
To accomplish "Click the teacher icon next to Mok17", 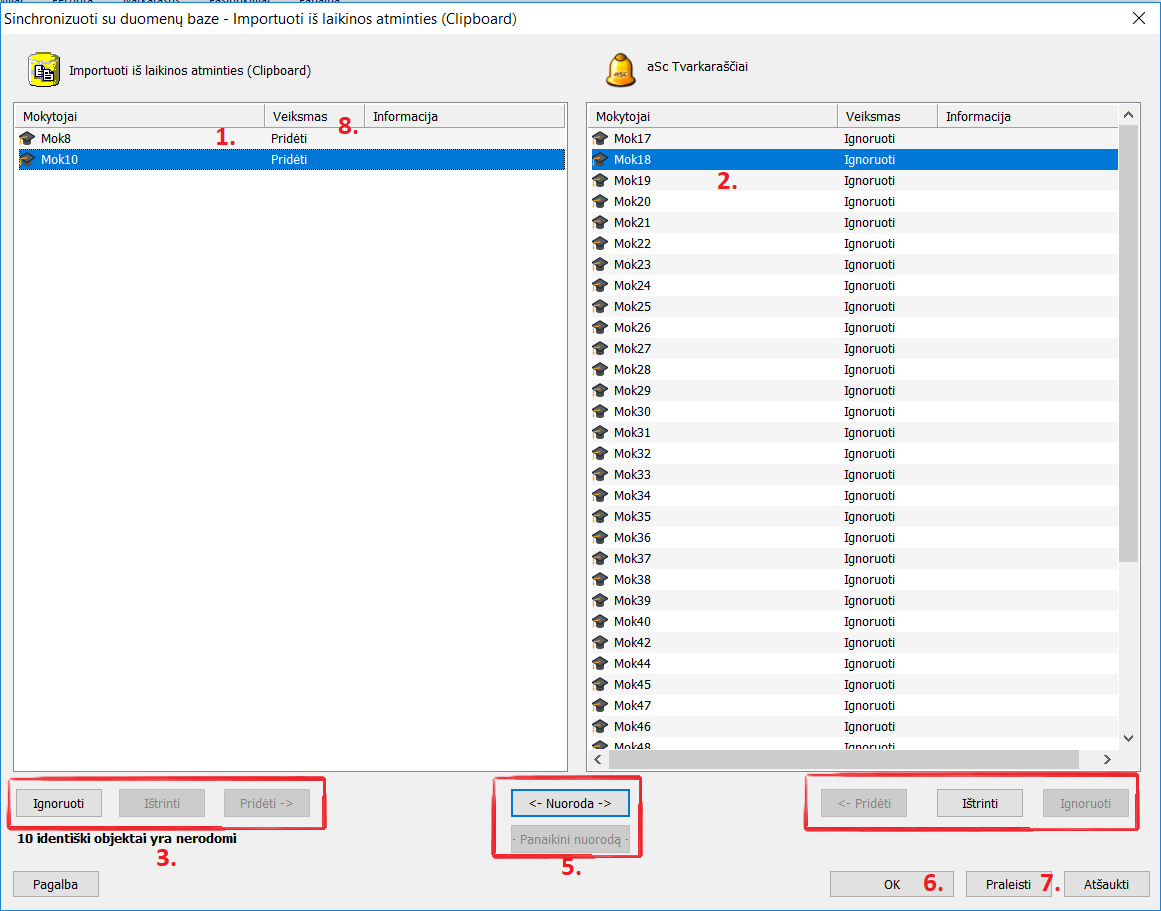I will (600, 138).
